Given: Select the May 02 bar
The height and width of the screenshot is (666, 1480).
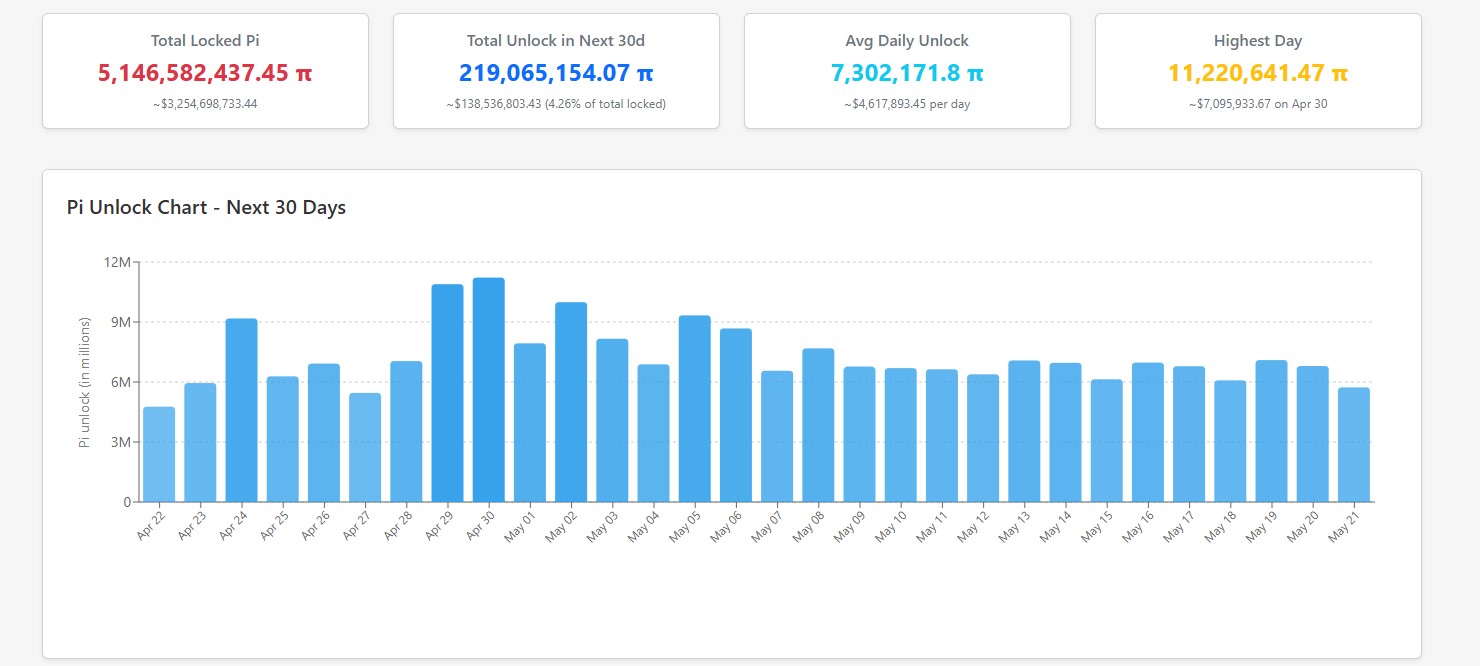Looking at the screenshot, I should coord(571,402).
